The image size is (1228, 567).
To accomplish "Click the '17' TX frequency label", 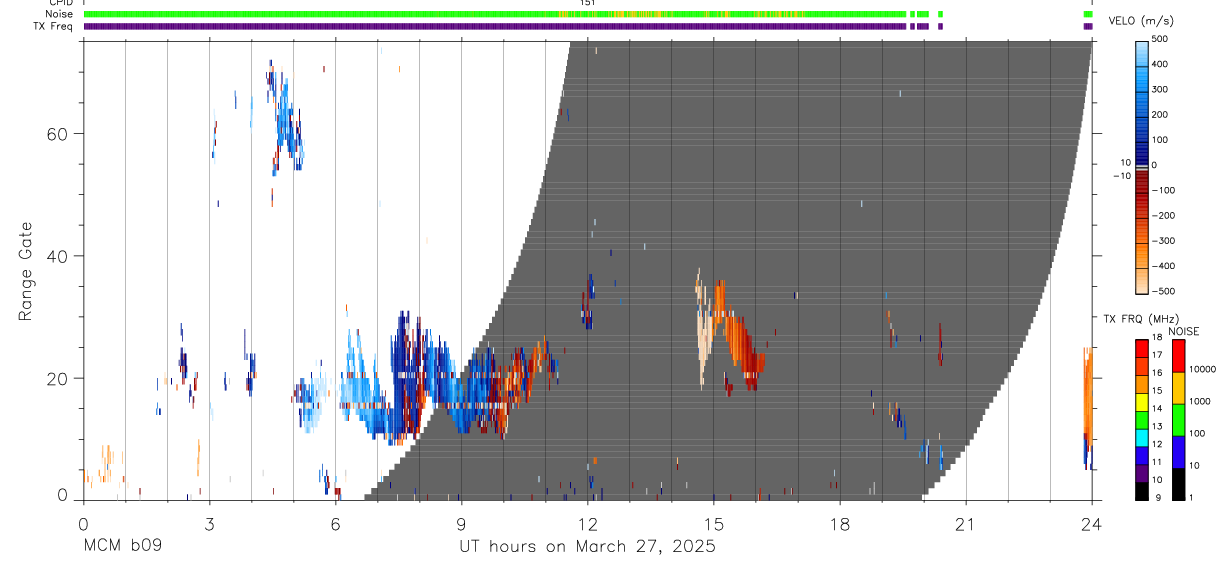I will 1156,355.
